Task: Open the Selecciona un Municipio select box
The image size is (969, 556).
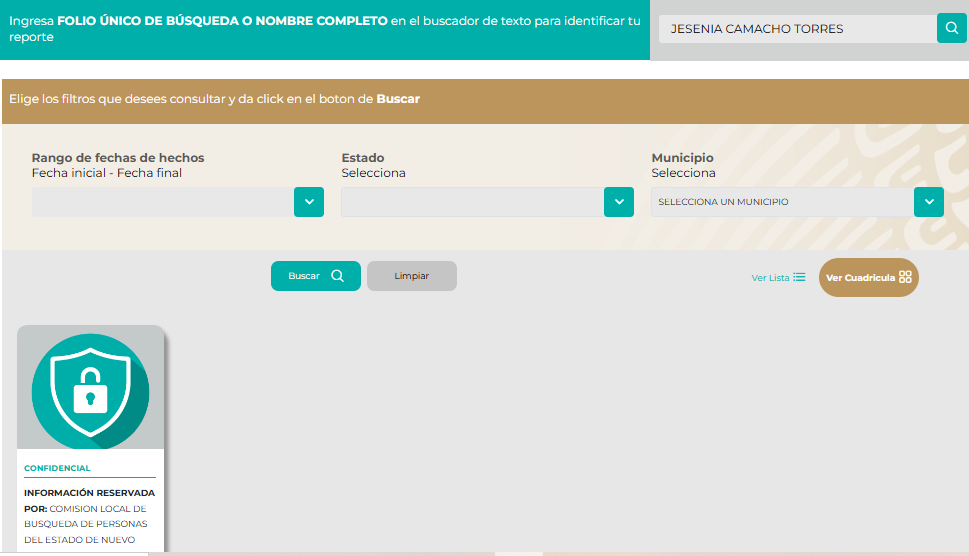Action: [782, 202]
